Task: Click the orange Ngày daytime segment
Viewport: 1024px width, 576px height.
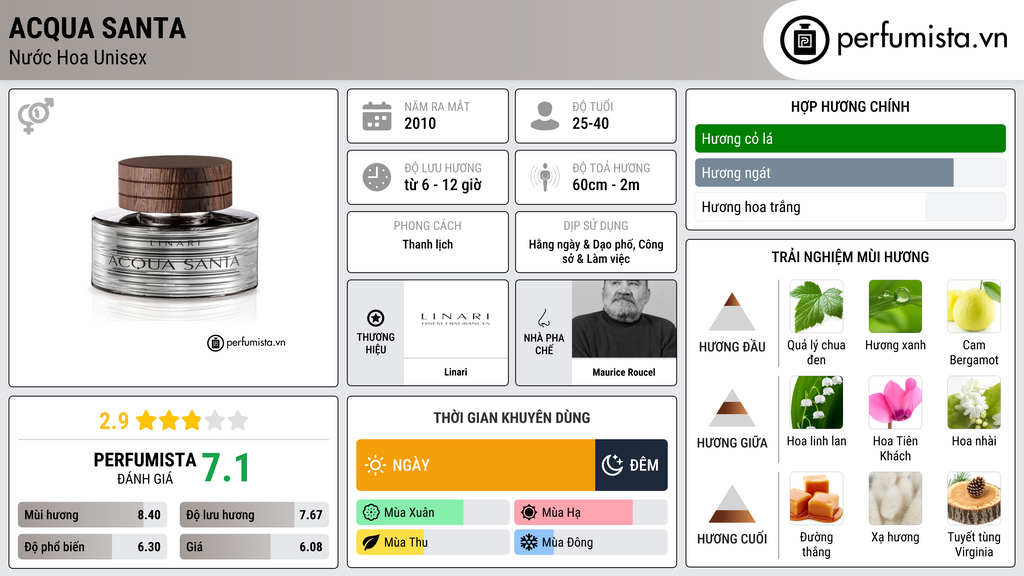Action: click(475, 465)
